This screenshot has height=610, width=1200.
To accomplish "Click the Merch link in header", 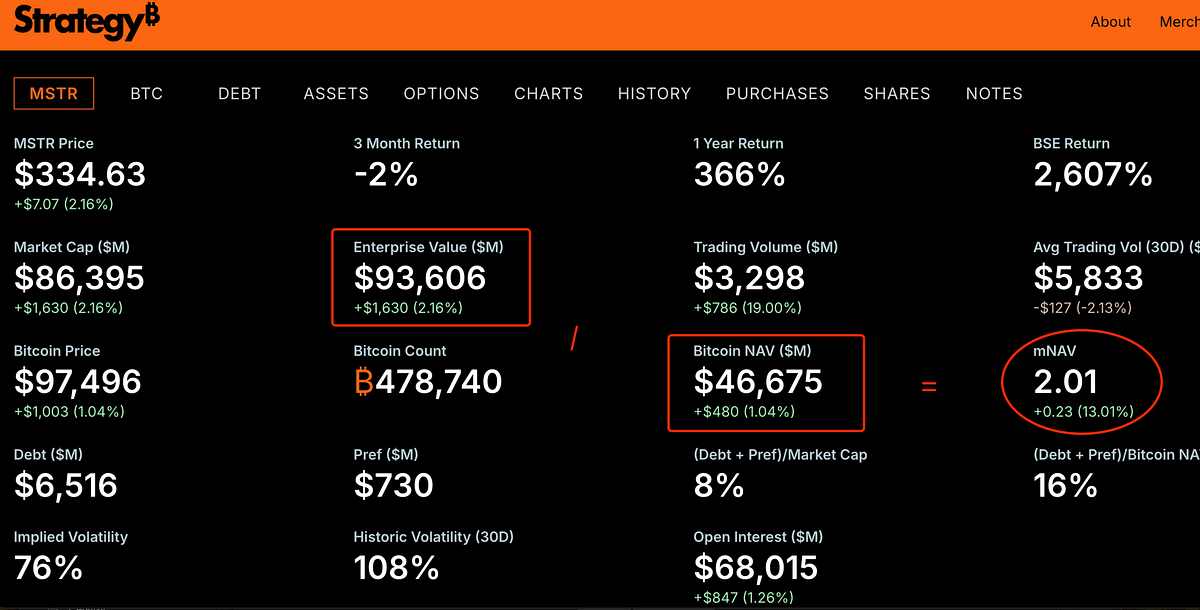I will pyautogui.click(x=1178, y=21).
